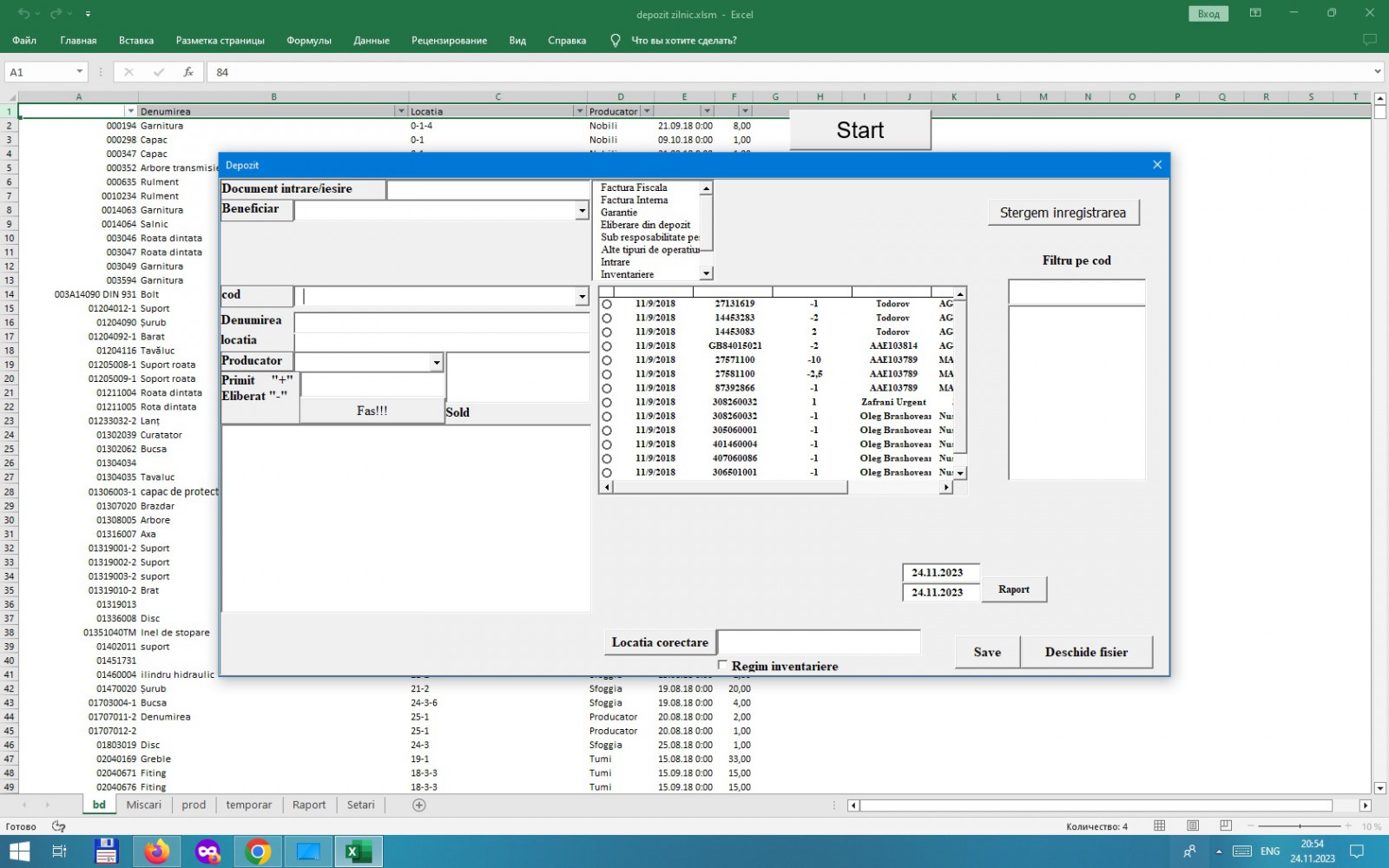Select radio button for row GB84015021
This screenshot has height=868, width=1389.
(607, 346)
